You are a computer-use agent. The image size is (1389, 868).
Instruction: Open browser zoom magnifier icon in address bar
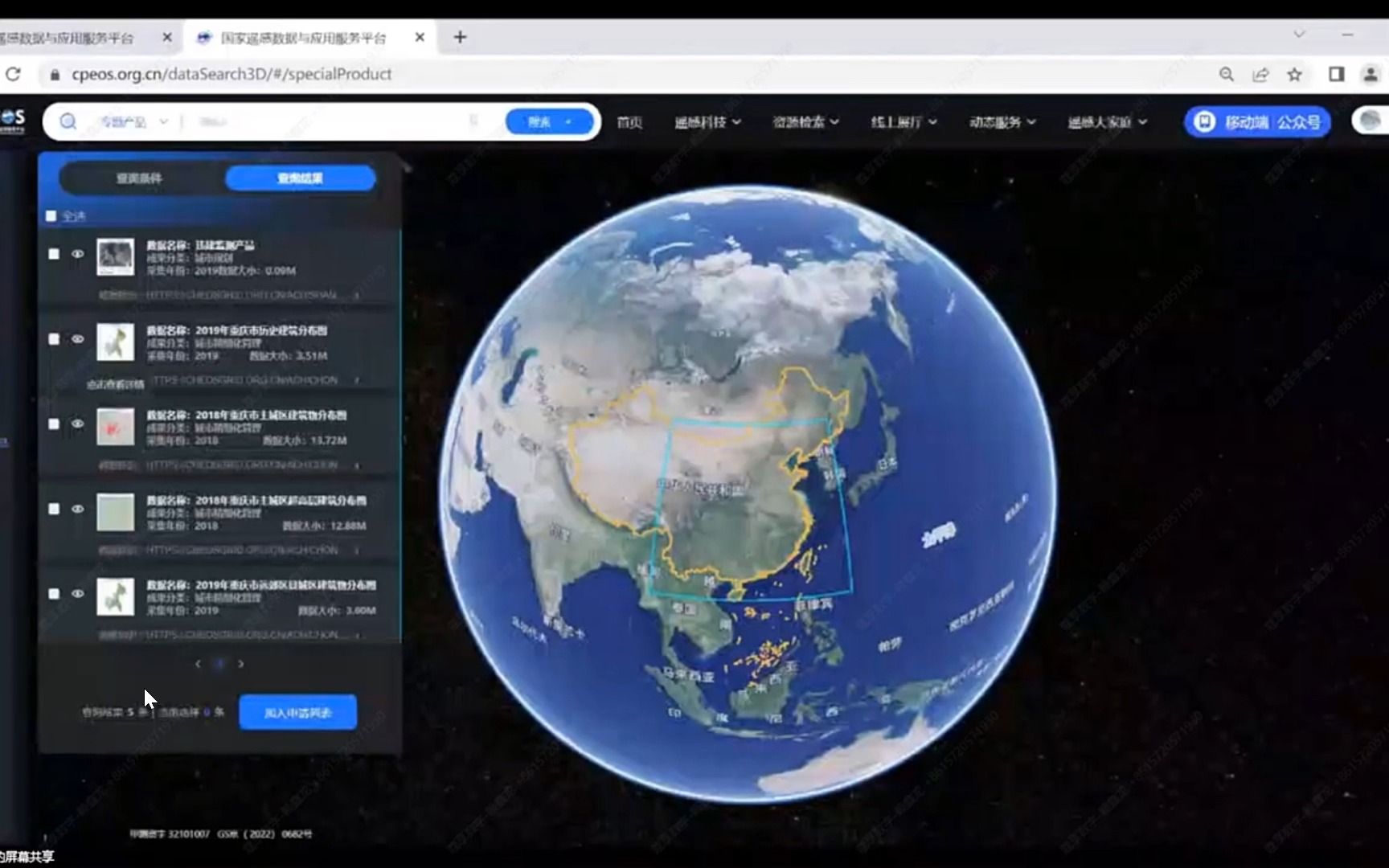(1227, 74)
